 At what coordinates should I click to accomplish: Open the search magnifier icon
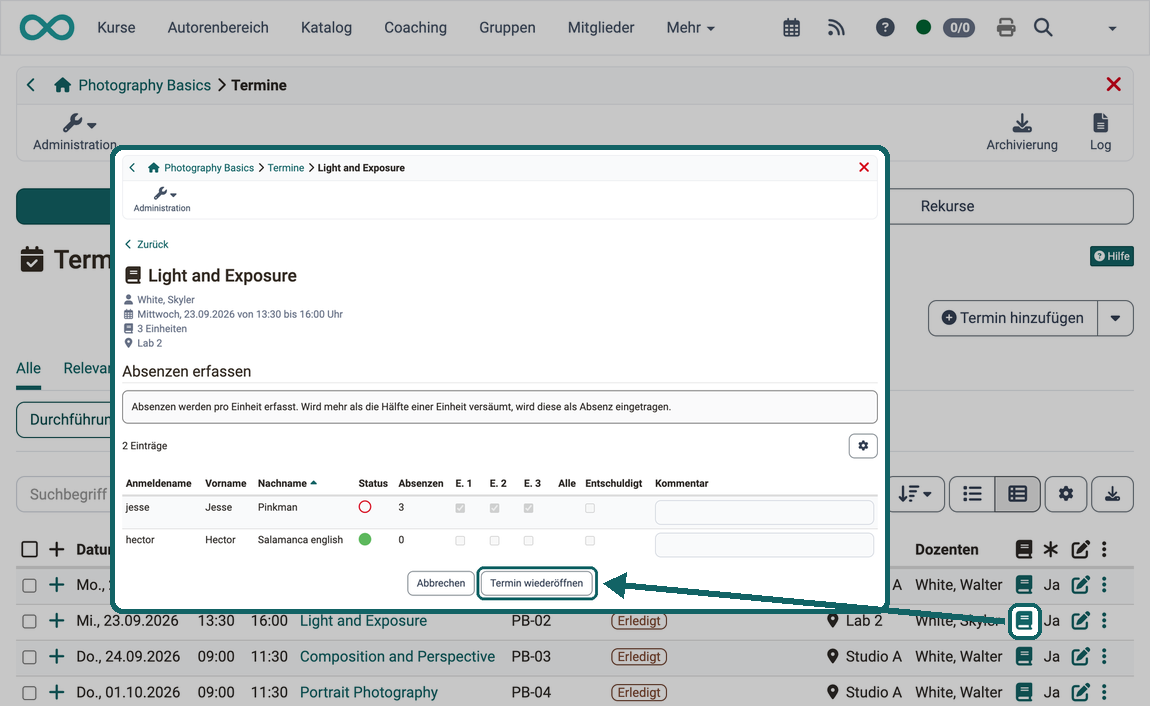tap(1043, 28)
